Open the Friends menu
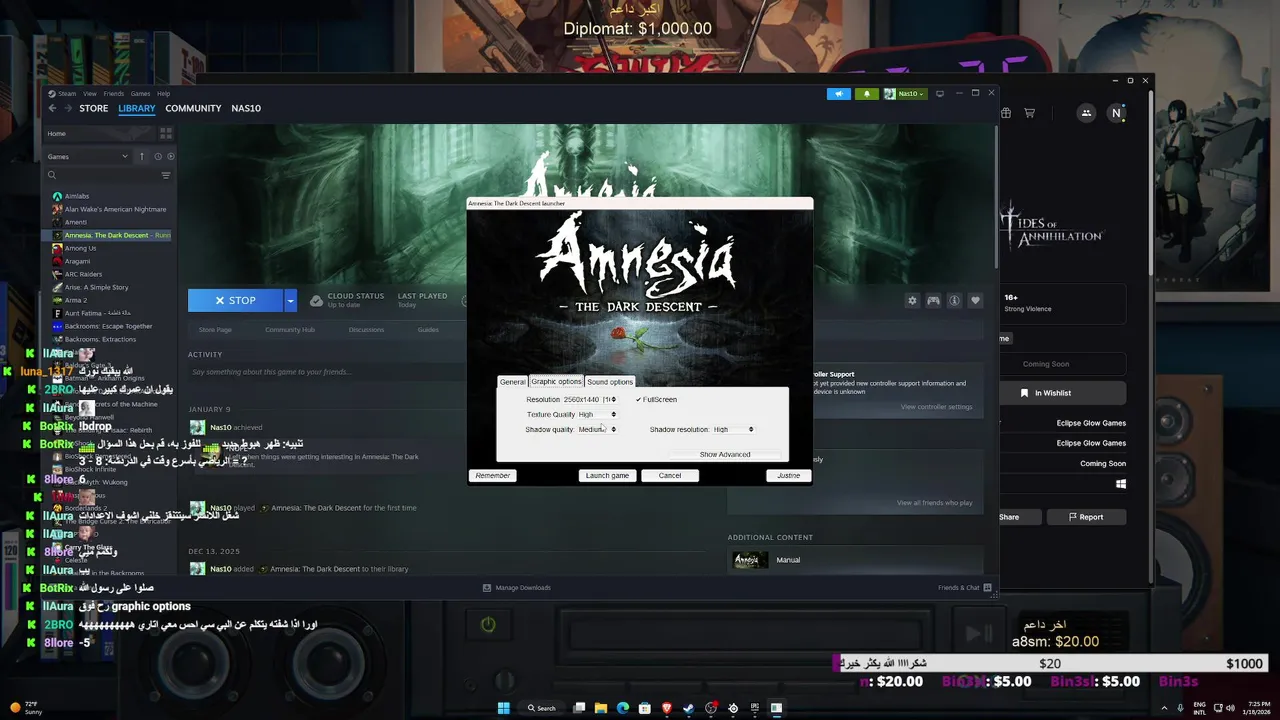 [x=114, y=93]
